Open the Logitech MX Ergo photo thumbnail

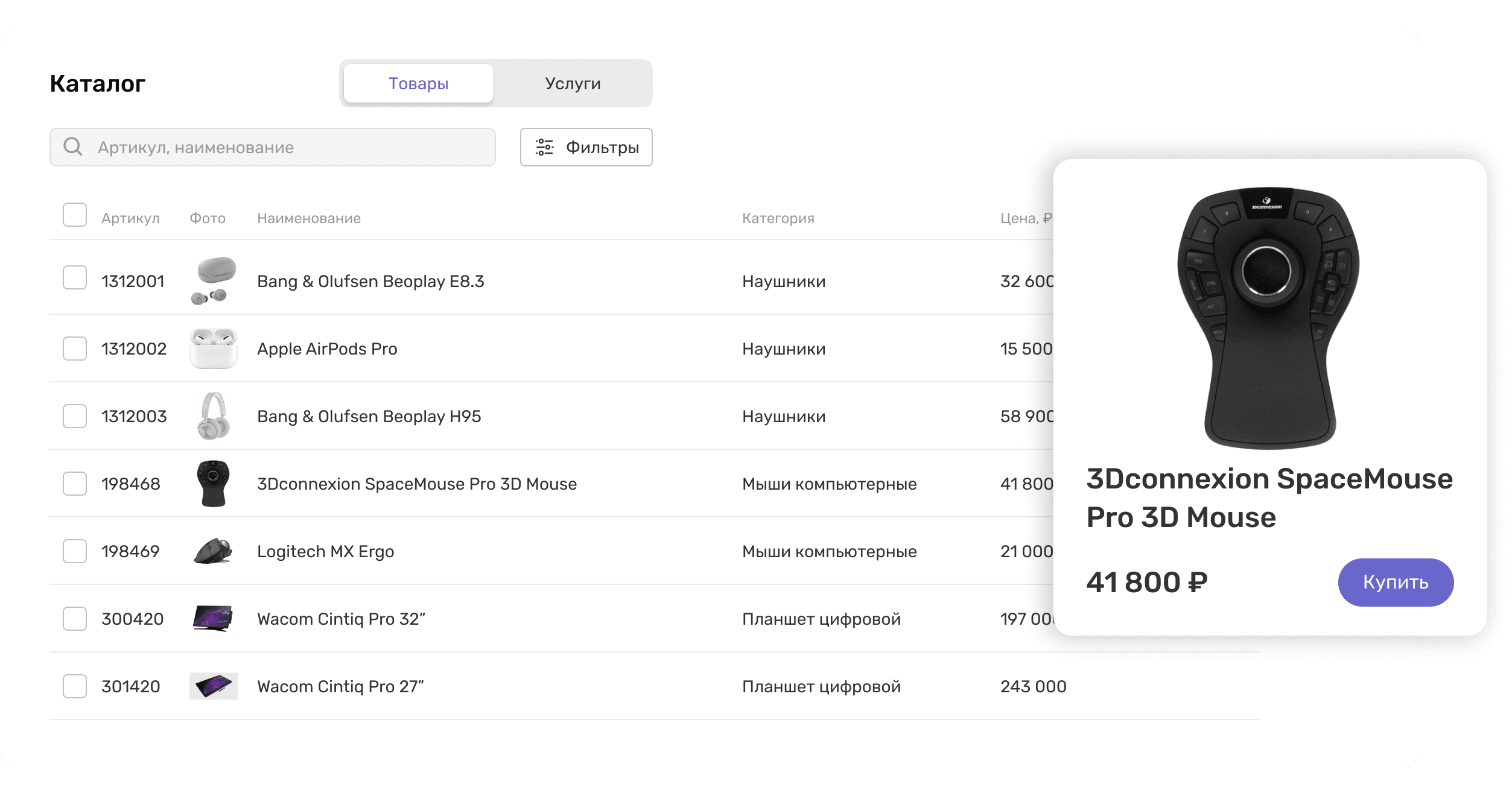coord(213,551)
